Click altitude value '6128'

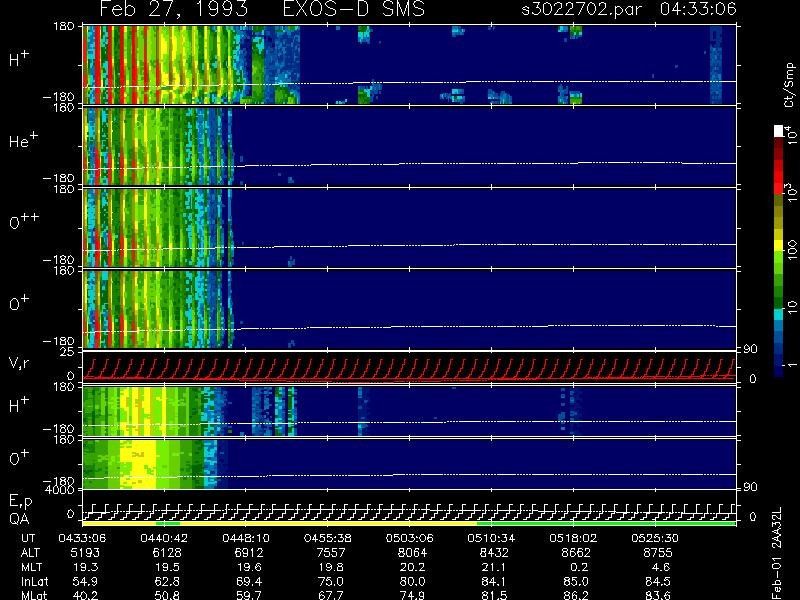tap(167, 553)
